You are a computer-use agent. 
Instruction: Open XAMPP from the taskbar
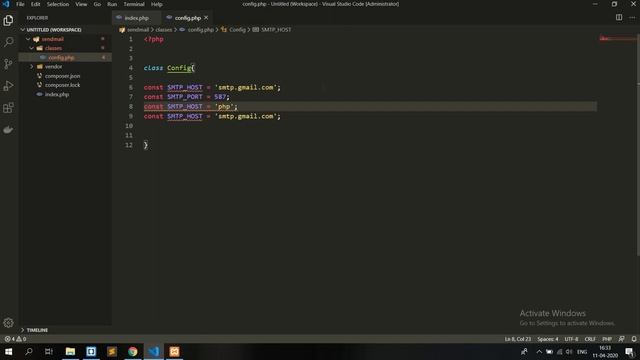(x=174, y=351)
